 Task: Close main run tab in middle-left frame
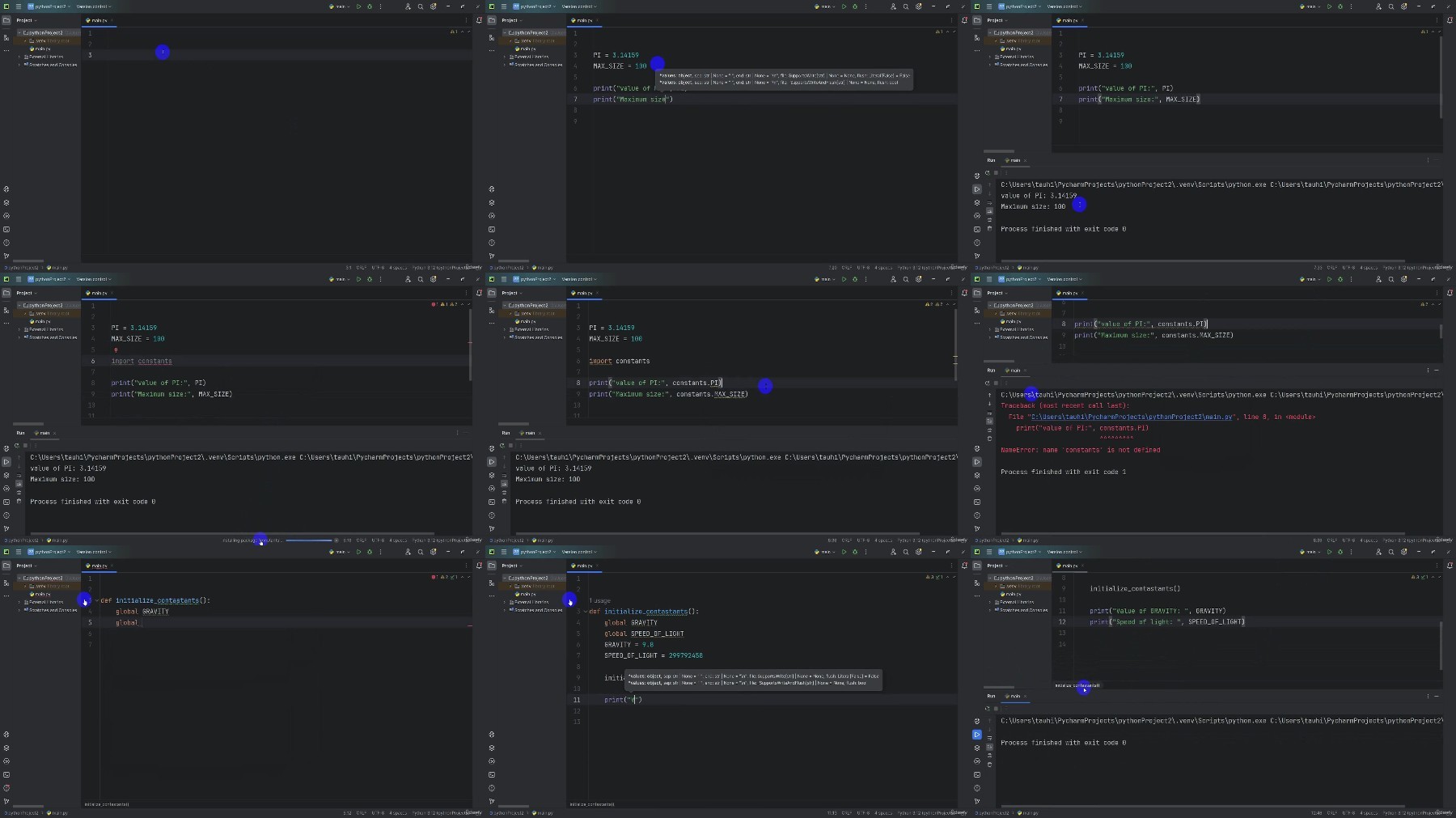(x=55, y=433)
